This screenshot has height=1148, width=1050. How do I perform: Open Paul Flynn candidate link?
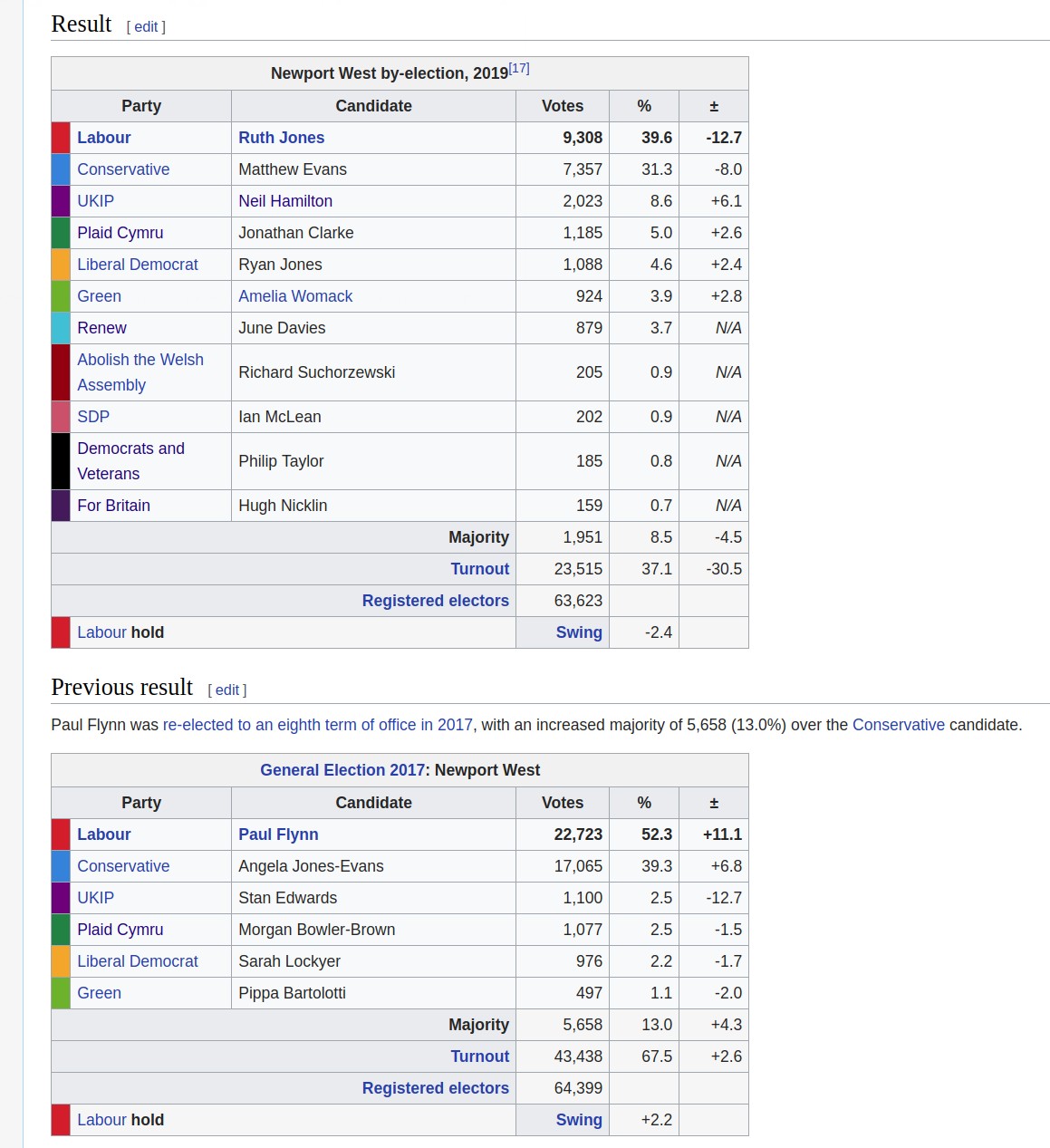coord(278,834)
